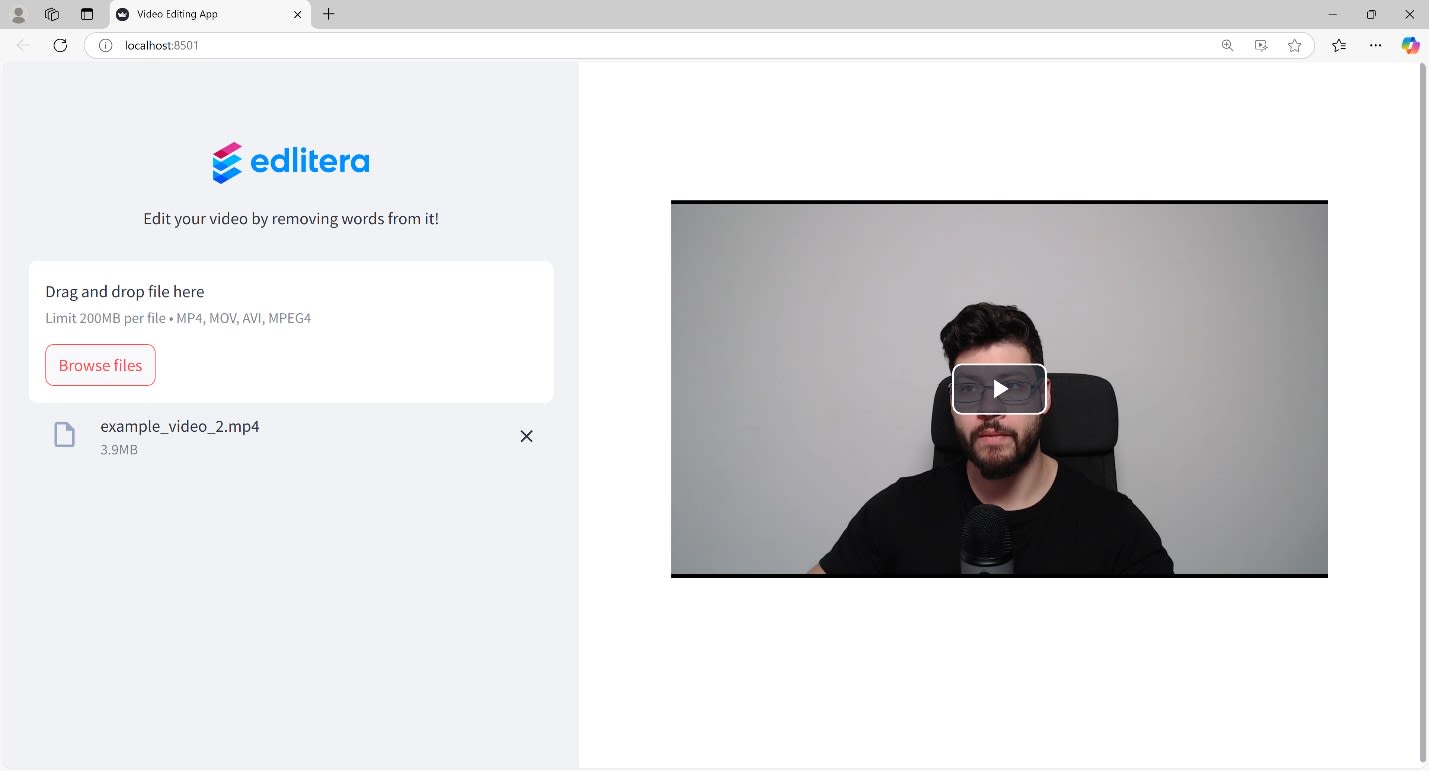Click the 'Drag and drop file here' text

click(x=125, y=292)
